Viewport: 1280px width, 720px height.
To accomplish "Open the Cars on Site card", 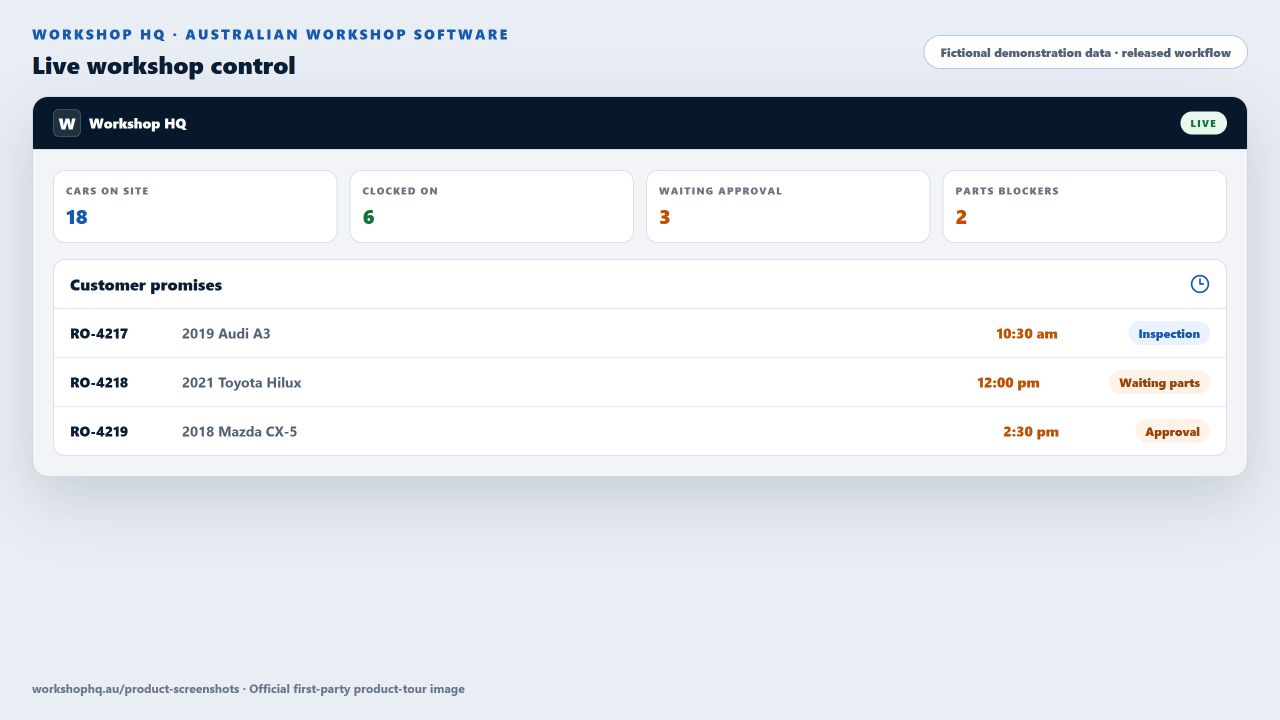I will point(195,206).
